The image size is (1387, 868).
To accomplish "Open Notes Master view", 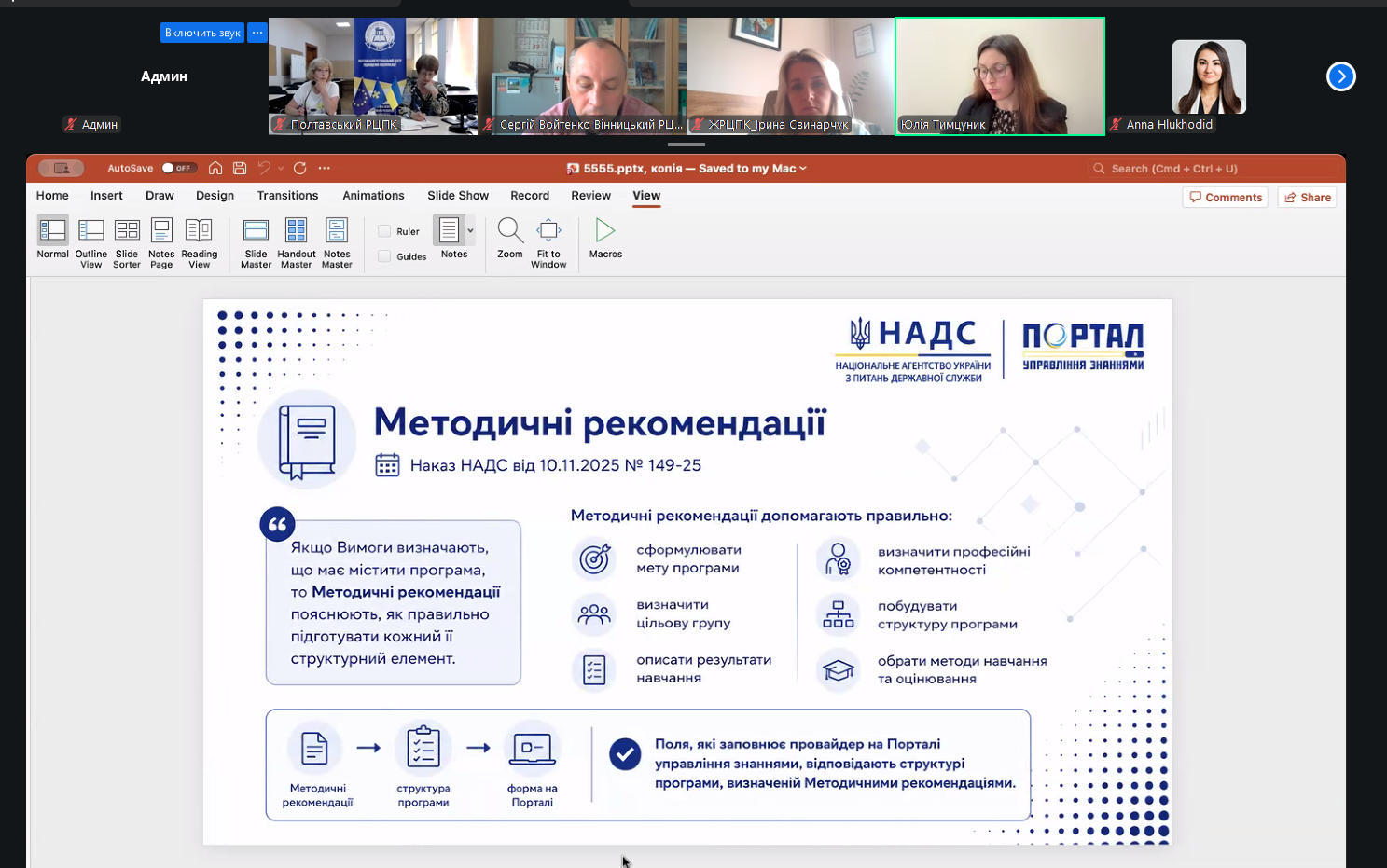I will pos(337,243).
